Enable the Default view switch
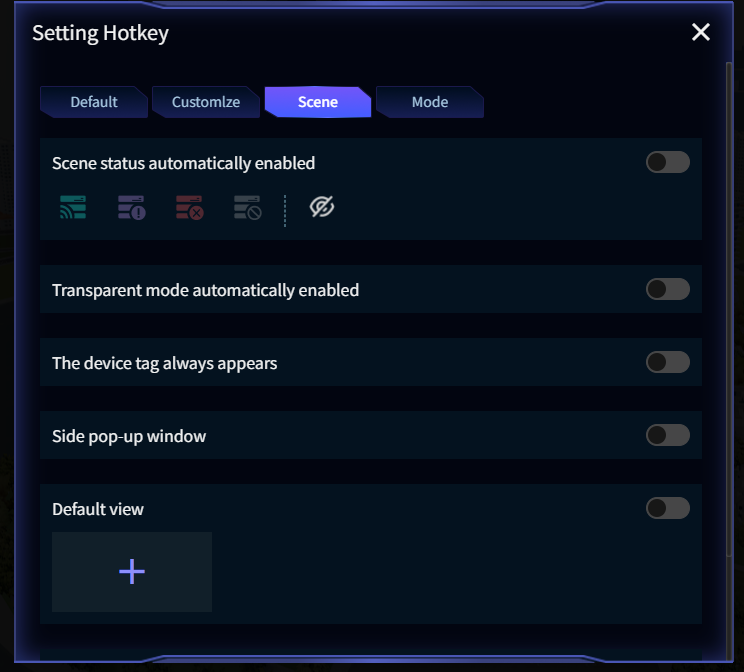This screenshot has height=672, width=744. pyautogui.click(x=667, y=508)
